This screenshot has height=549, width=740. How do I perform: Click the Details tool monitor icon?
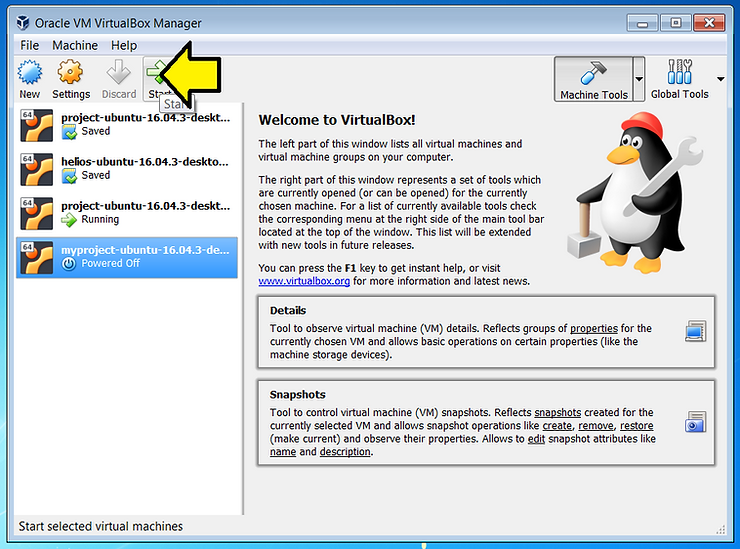(695, 331)
